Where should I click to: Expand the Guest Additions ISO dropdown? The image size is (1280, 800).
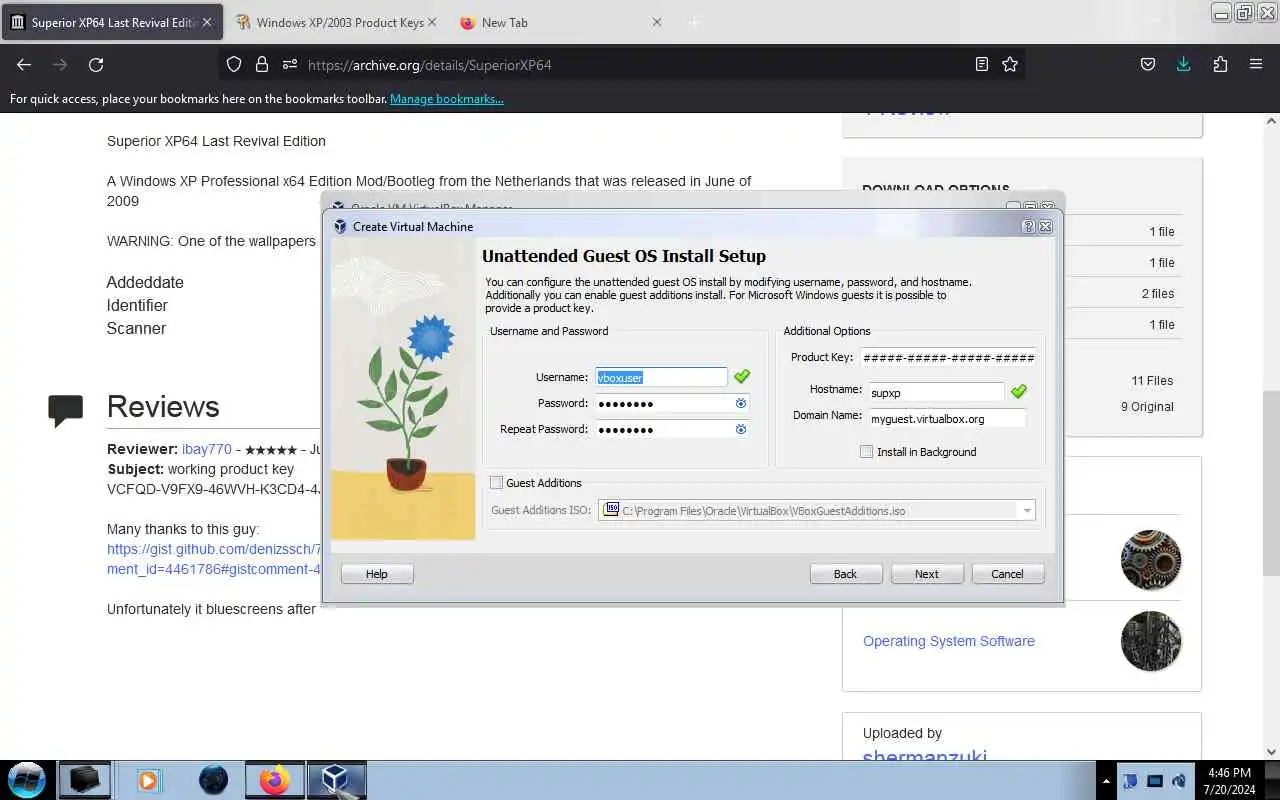(x=1026, y=511)
